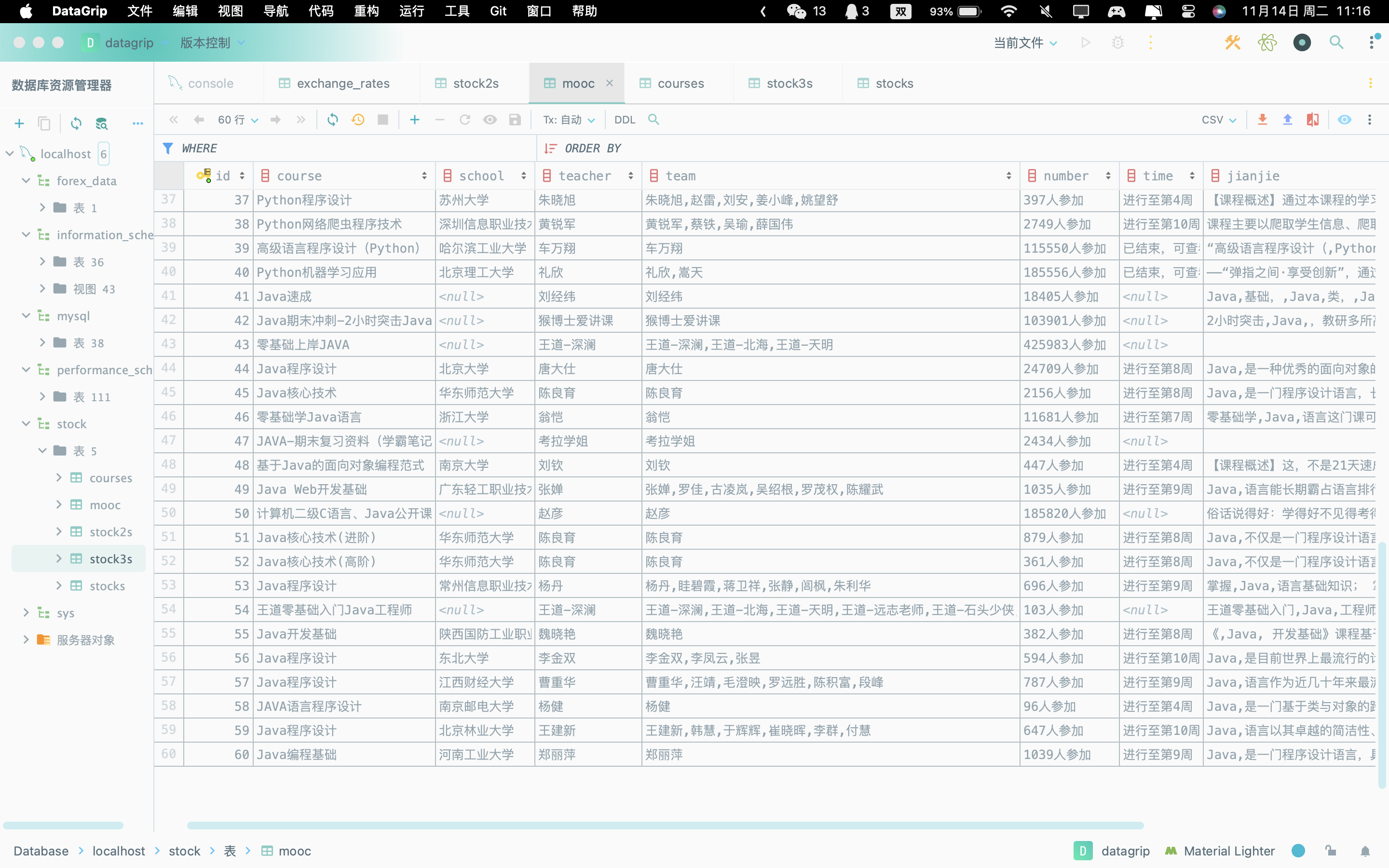Switch to the exchange_rates tab
Viewport: 1389px width, 868px height.
coord(342,83)
